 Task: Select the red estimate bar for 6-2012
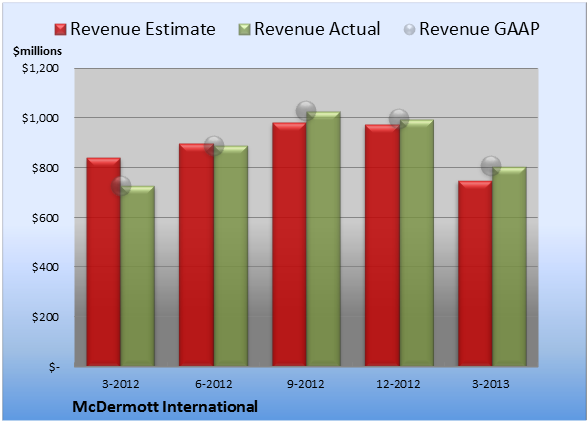pos(196,255)
